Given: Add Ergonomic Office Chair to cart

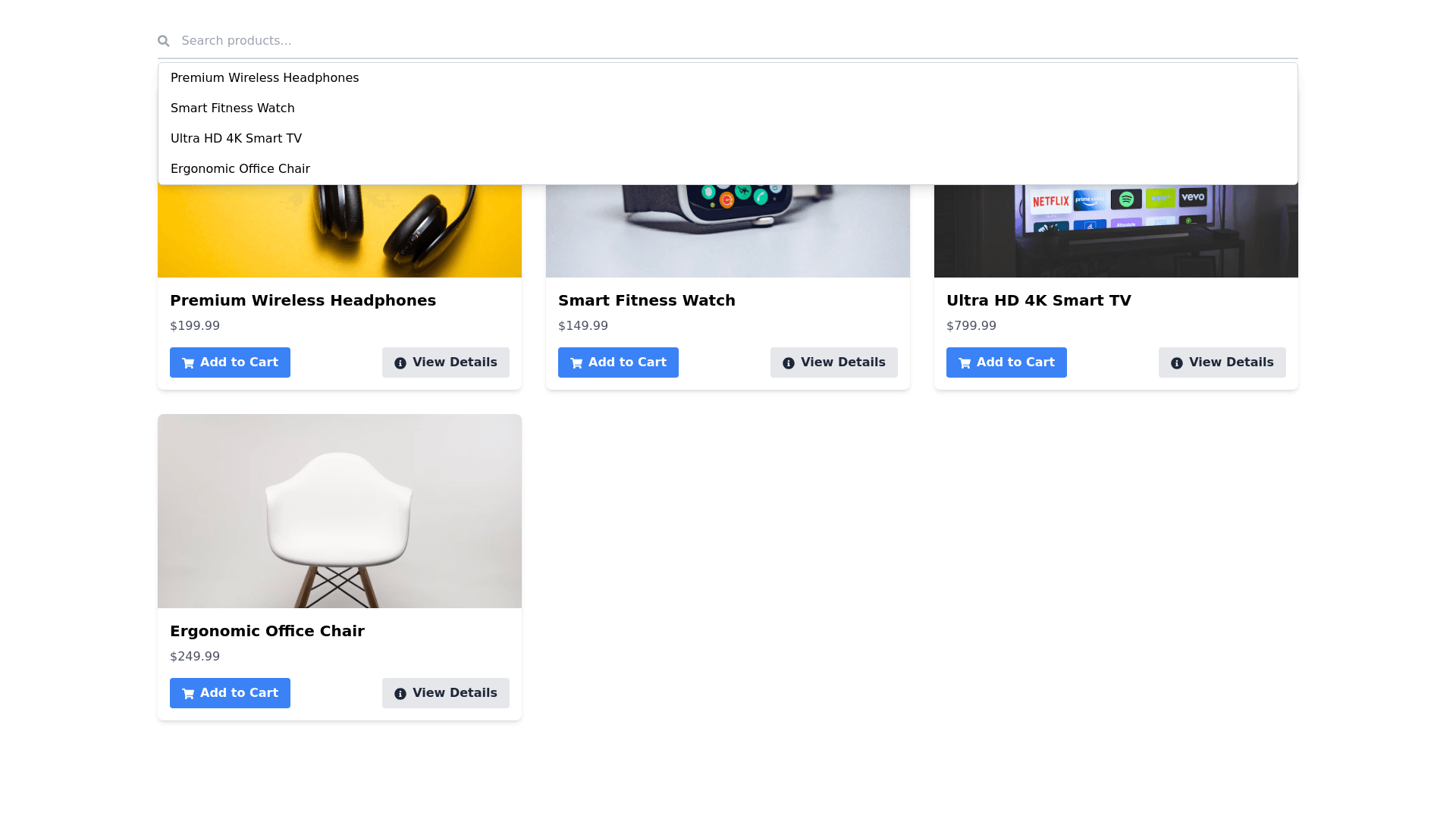Looking at the screenshot, I should pyautogui.click(x=230, y=693).
